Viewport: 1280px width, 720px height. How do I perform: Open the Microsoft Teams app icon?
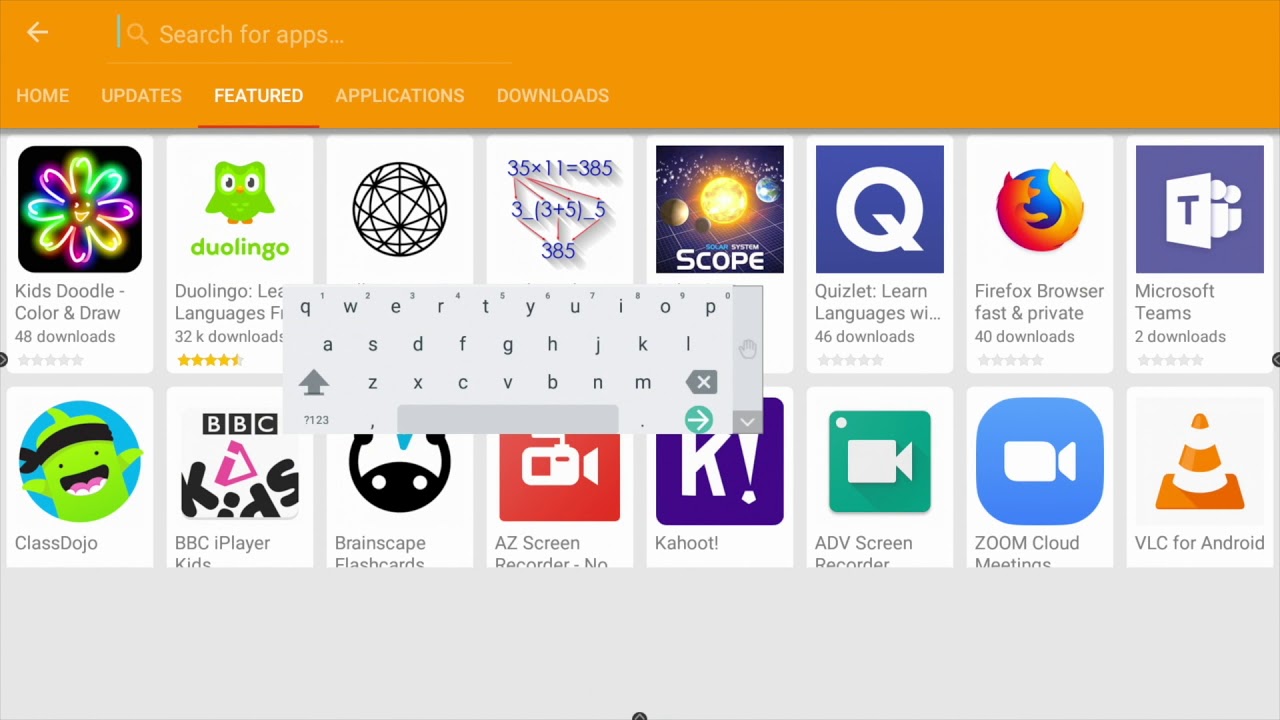1200,209
